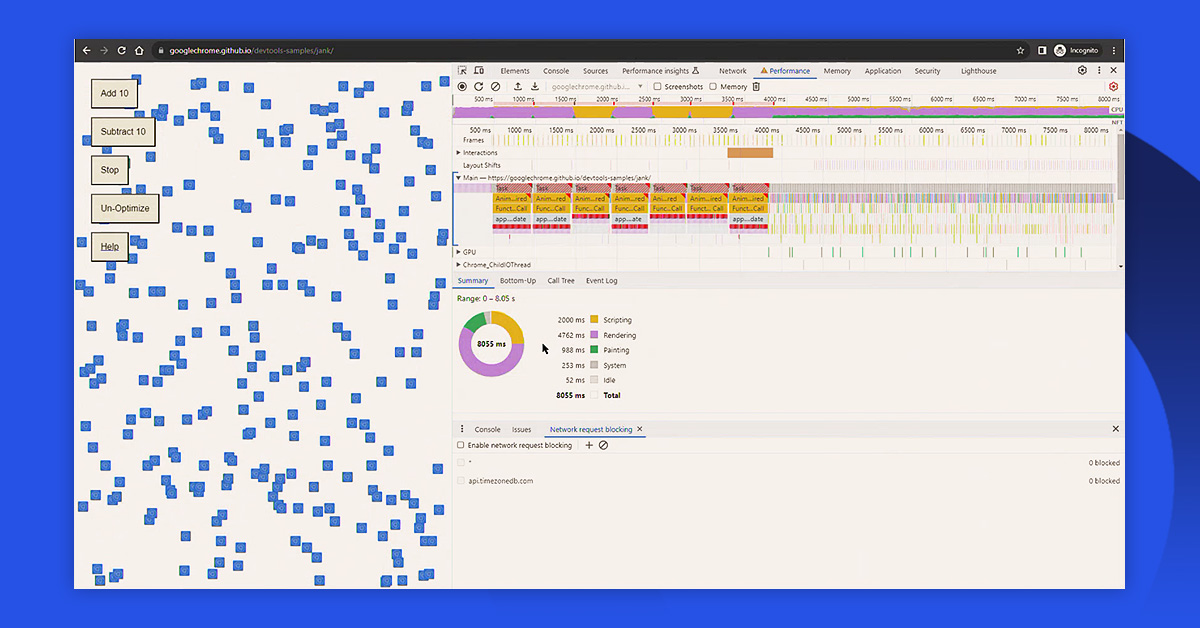
Task: Expand the Interactions track
Action: point(459,153)
